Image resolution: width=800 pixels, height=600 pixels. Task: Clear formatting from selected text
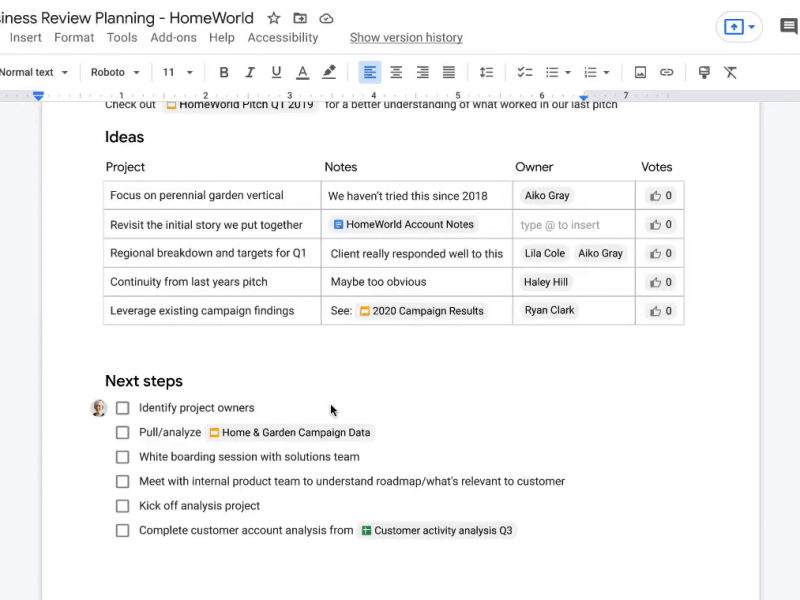[x=731, y=72]
